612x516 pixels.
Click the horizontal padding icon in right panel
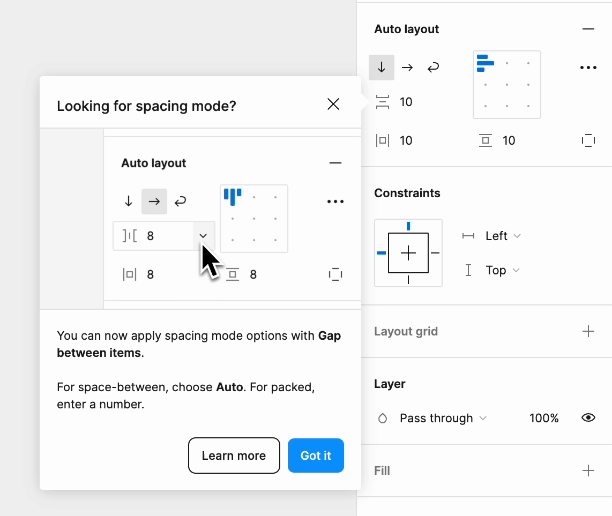point(382,141)
